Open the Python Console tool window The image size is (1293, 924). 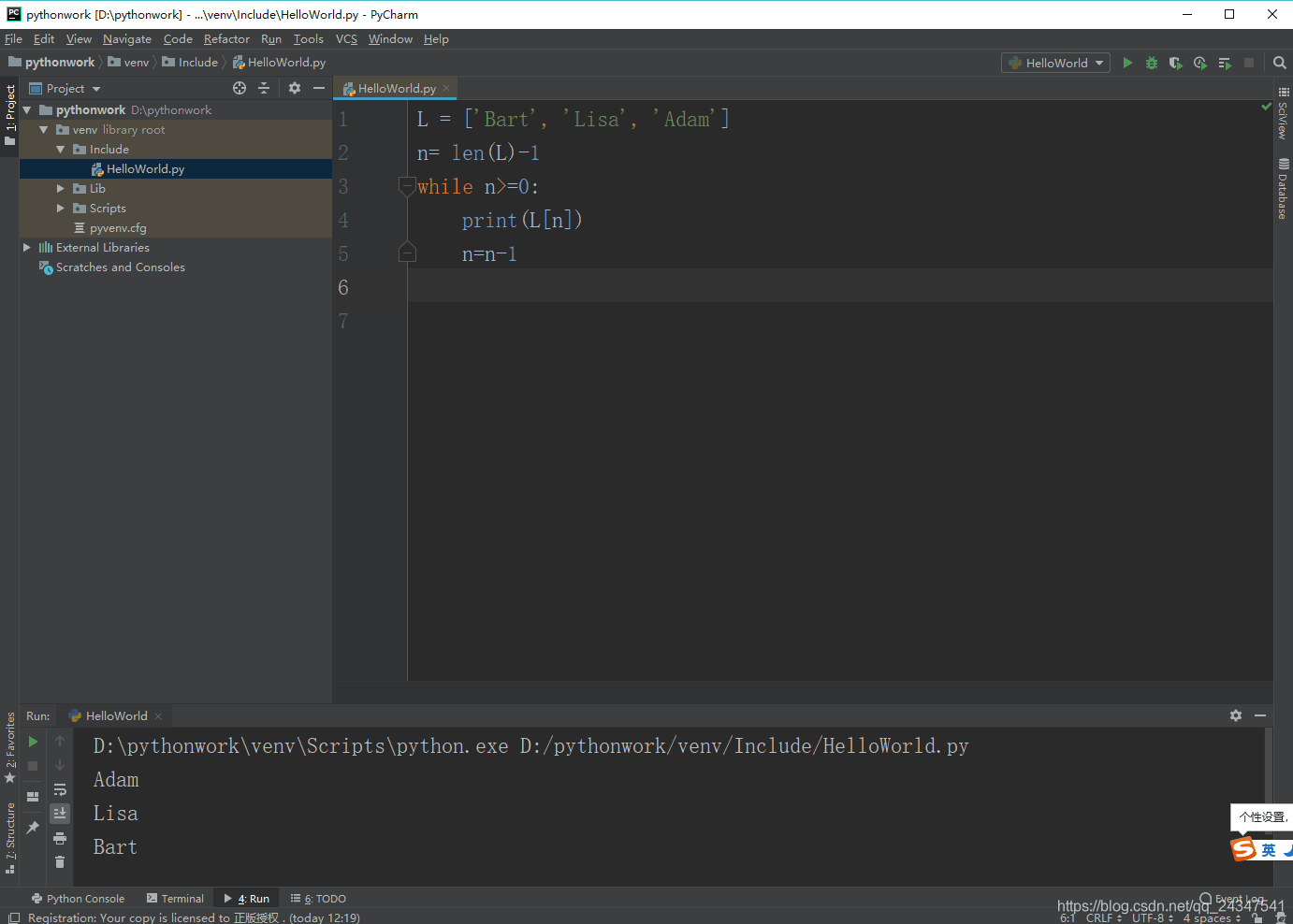(78, 899)
